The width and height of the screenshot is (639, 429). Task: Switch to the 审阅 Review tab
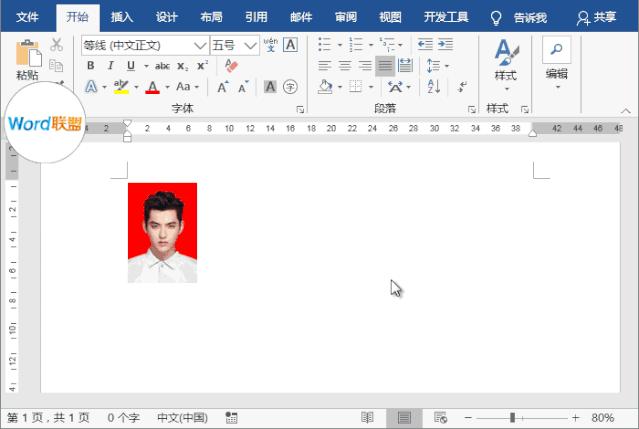pos(346,17)
